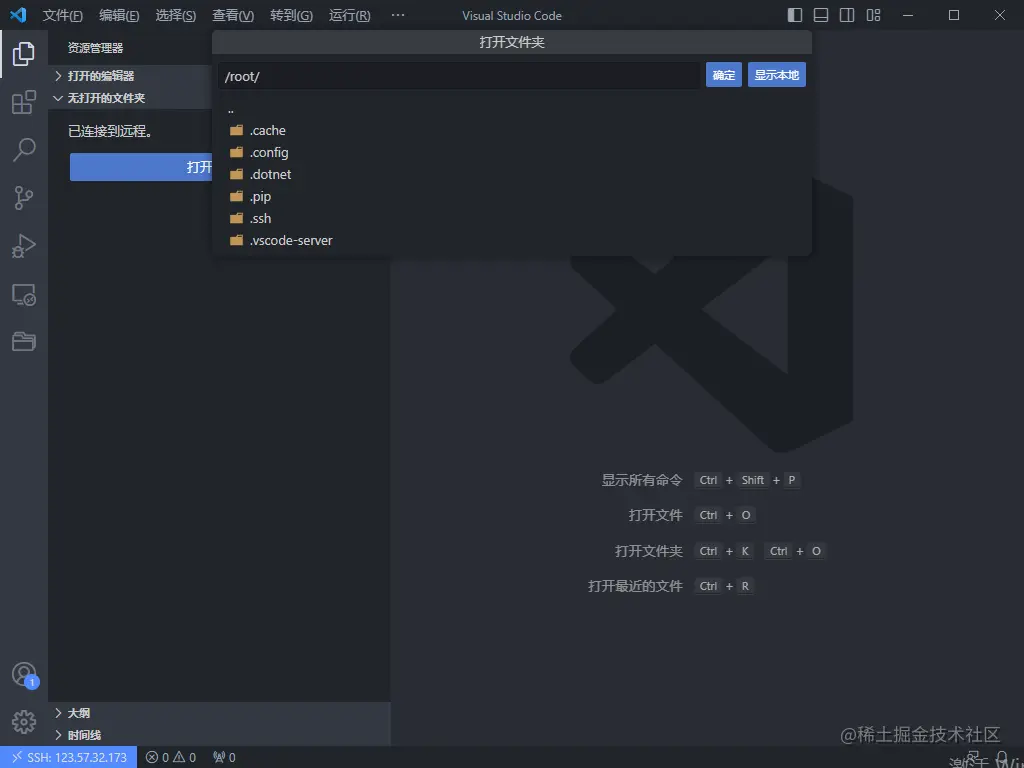Select the .config folder
This screenshot has width=1024, height=768.
512,152
